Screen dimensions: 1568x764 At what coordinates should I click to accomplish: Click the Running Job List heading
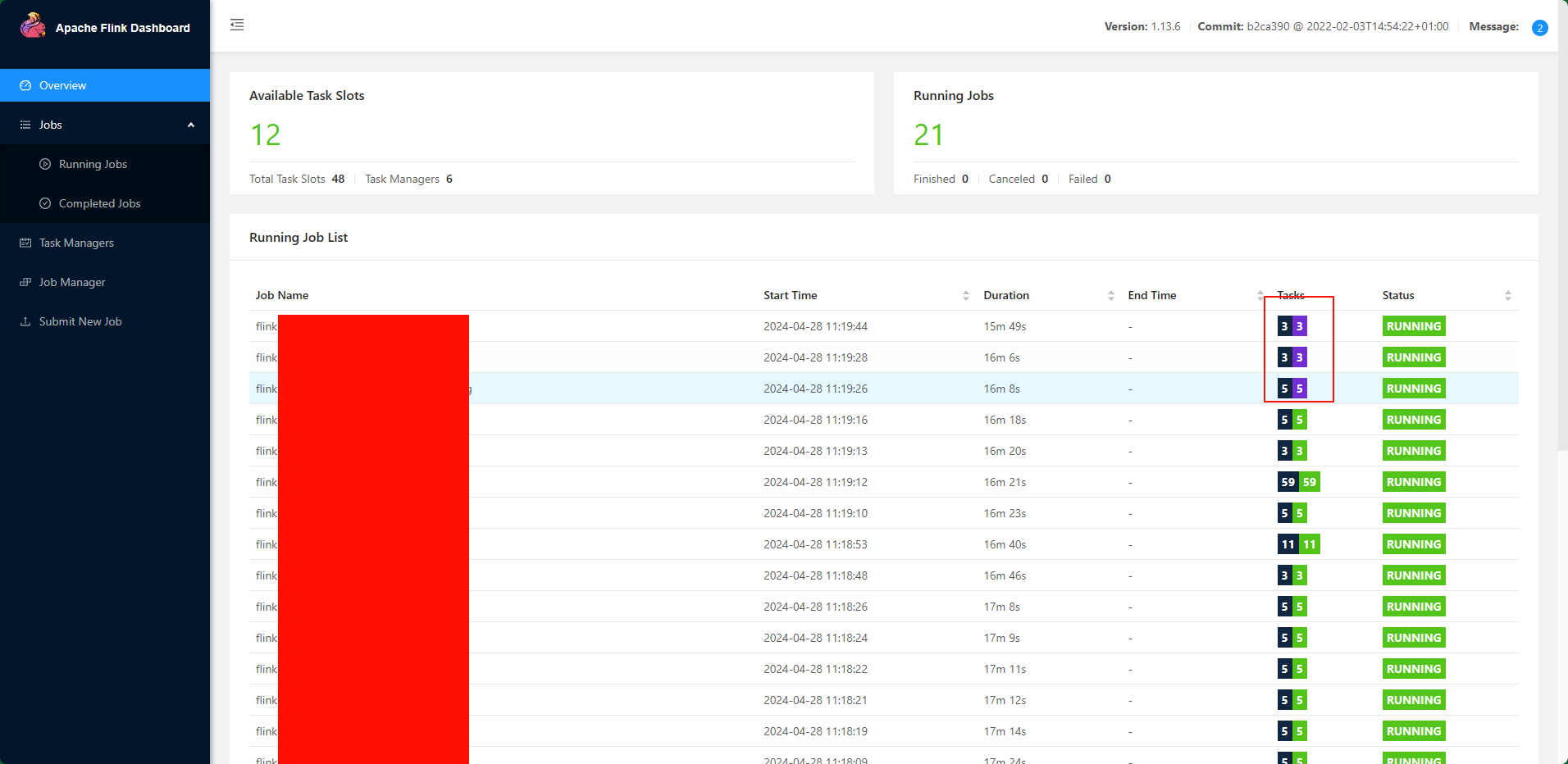[299, 238]
